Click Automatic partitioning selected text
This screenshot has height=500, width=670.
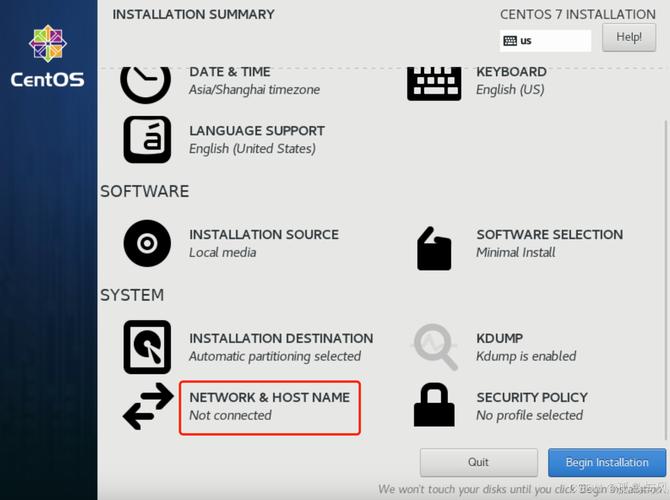click(x=275, y=356)
